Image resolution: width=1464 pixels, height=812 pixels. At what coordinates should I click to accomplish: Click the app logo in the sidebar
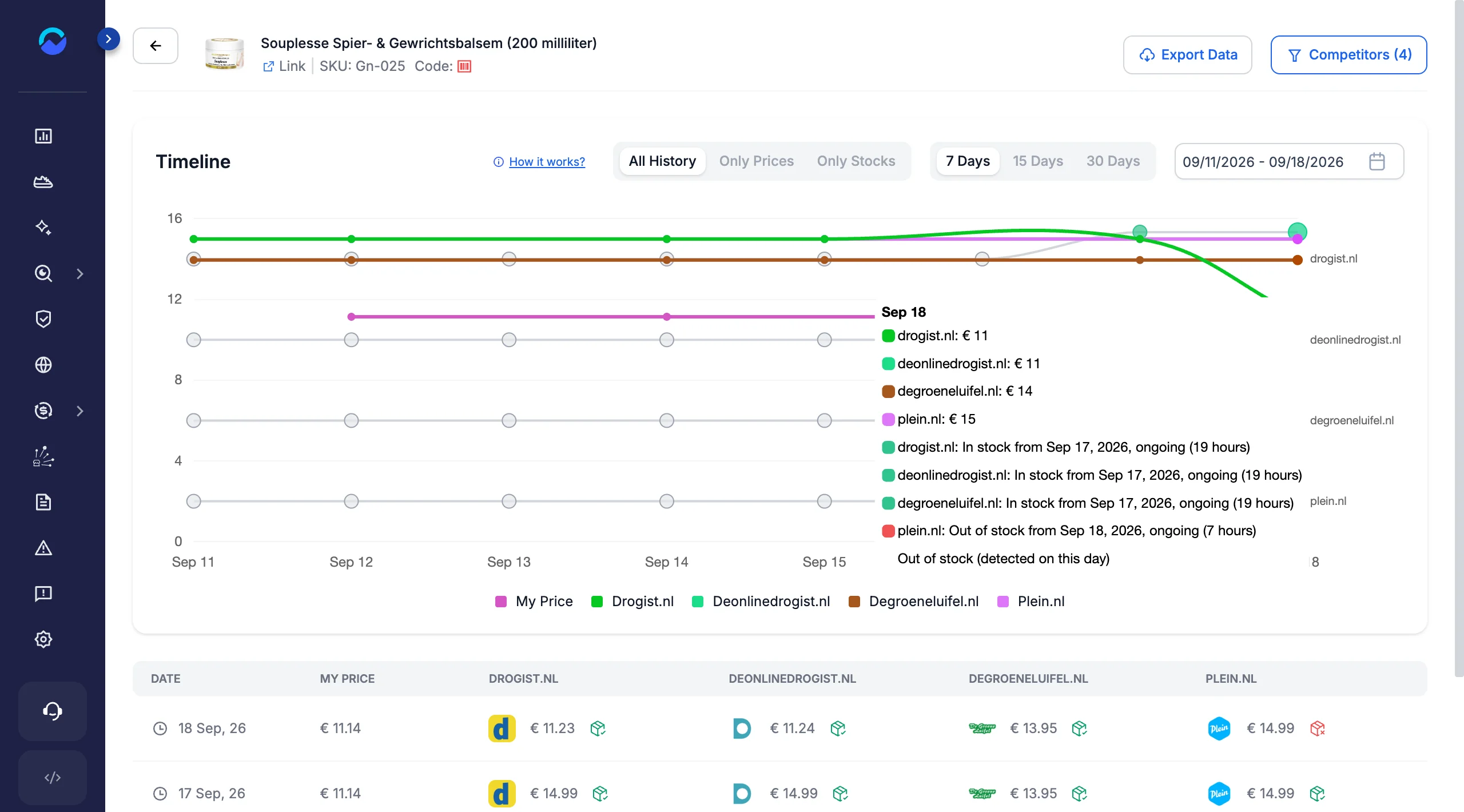53,41
